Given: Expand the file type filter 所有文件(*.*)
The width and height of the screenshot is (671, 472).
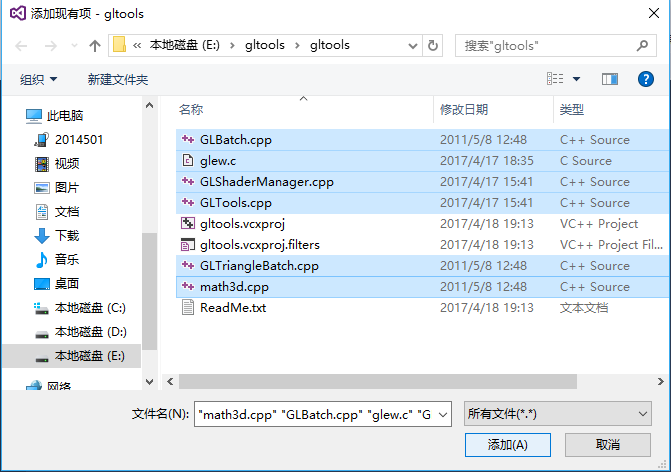Looking at the screenshot, I should click(558, 414).
